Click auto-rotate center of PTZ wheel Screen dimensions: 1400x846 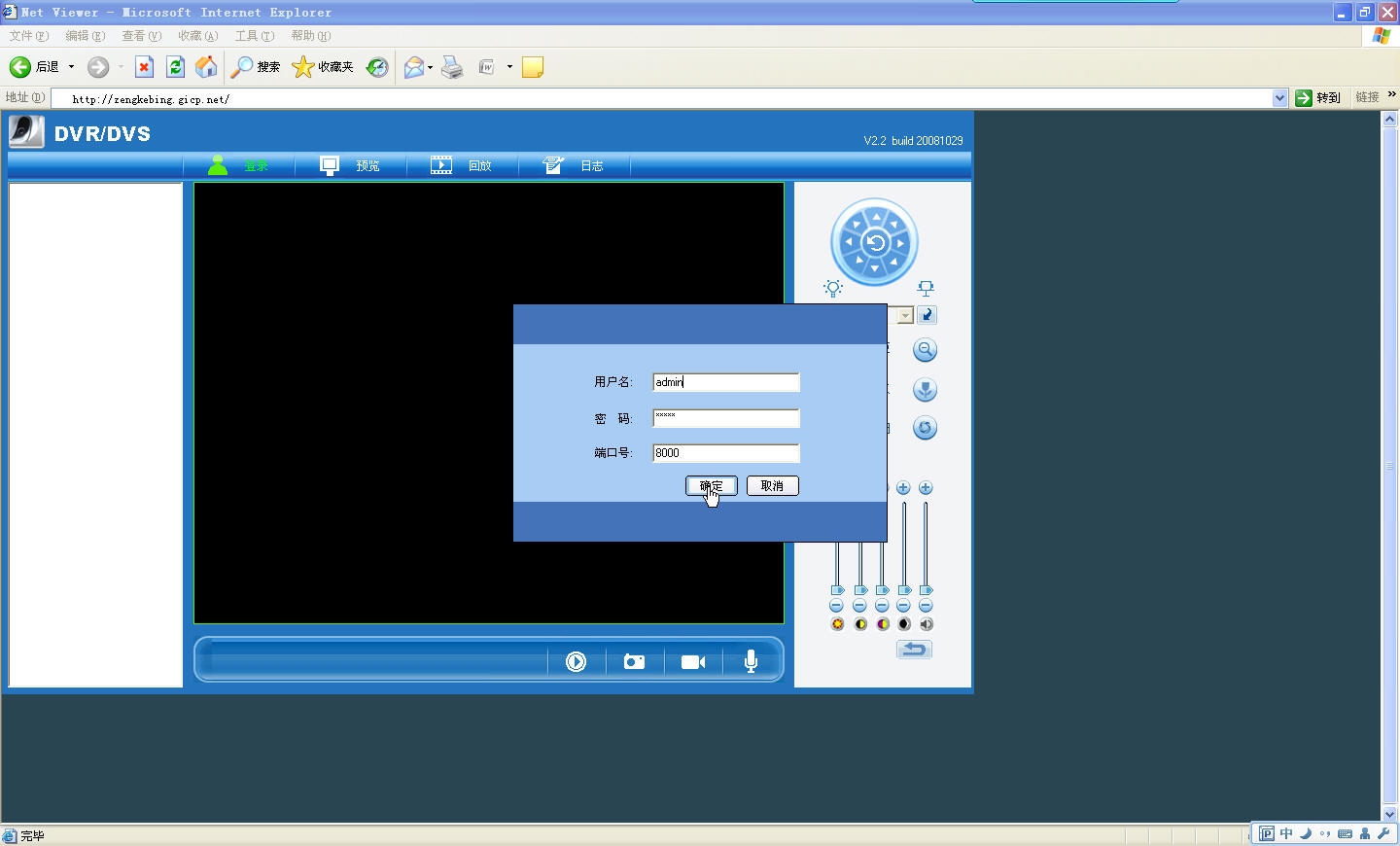(x=875, y=242)
